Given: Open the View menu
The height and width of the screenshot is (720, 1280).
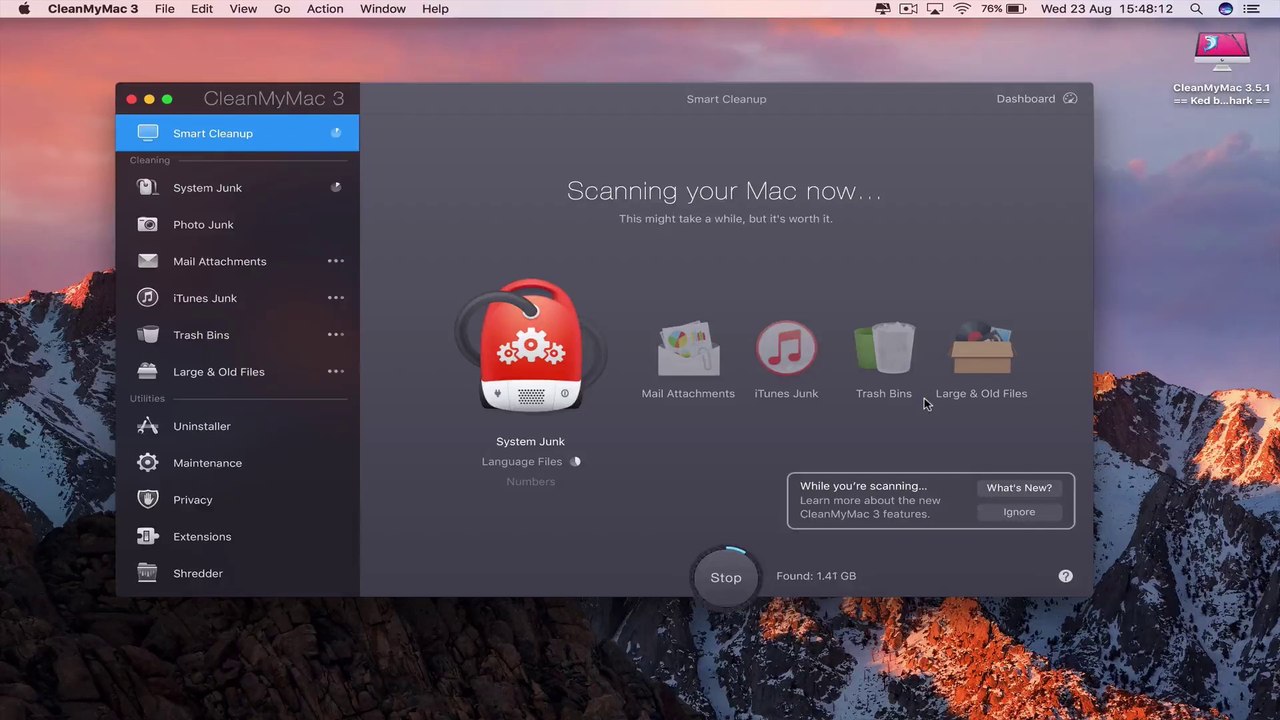Looking at the screenshot, I should 243,9.
